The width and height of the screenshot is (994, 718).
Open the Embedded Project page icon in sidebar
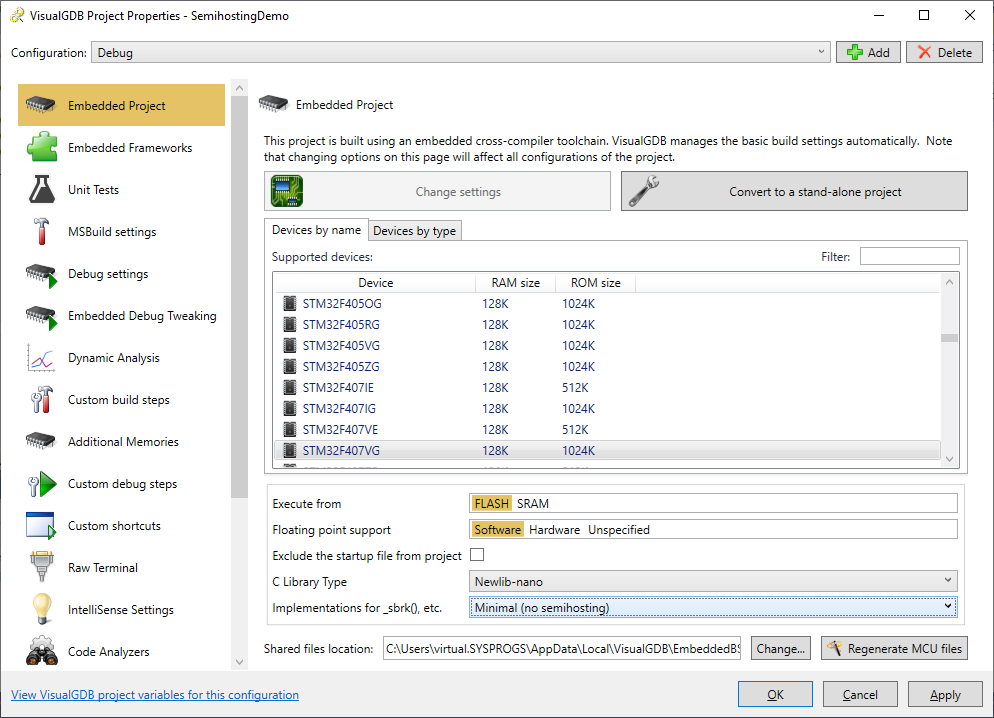pyautogui.click(x=41, y=105)
